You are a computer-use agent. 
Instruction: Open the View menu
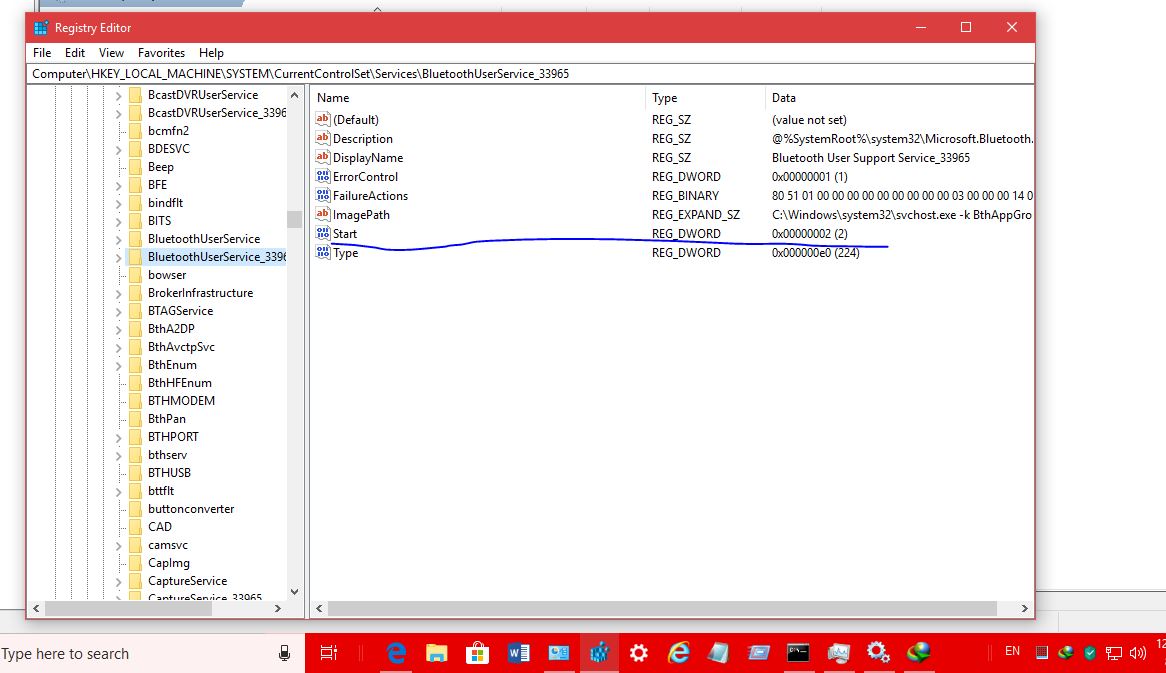click(x=112, y=53)
